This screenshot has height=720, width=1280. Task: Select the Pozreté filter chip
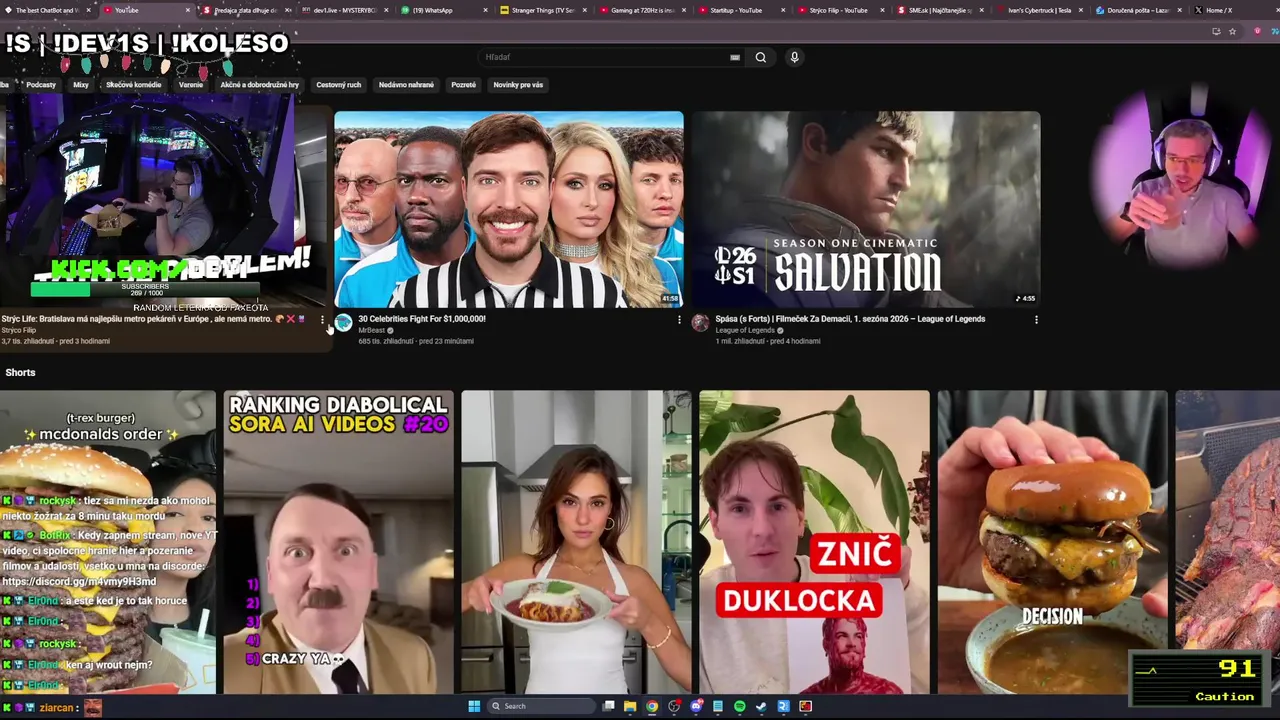463,85
